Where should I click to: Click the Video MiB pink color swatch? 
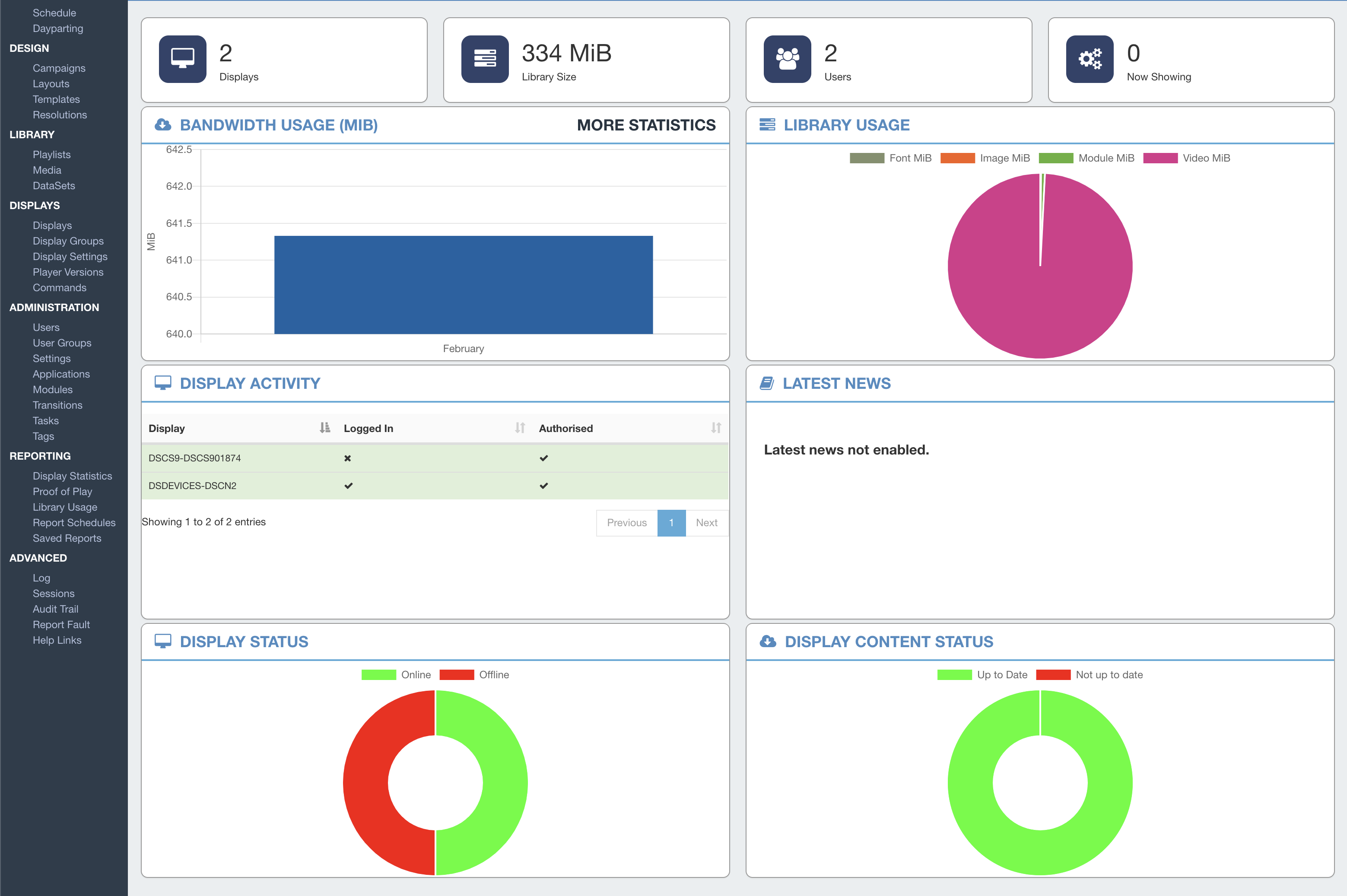point(1161,158)
